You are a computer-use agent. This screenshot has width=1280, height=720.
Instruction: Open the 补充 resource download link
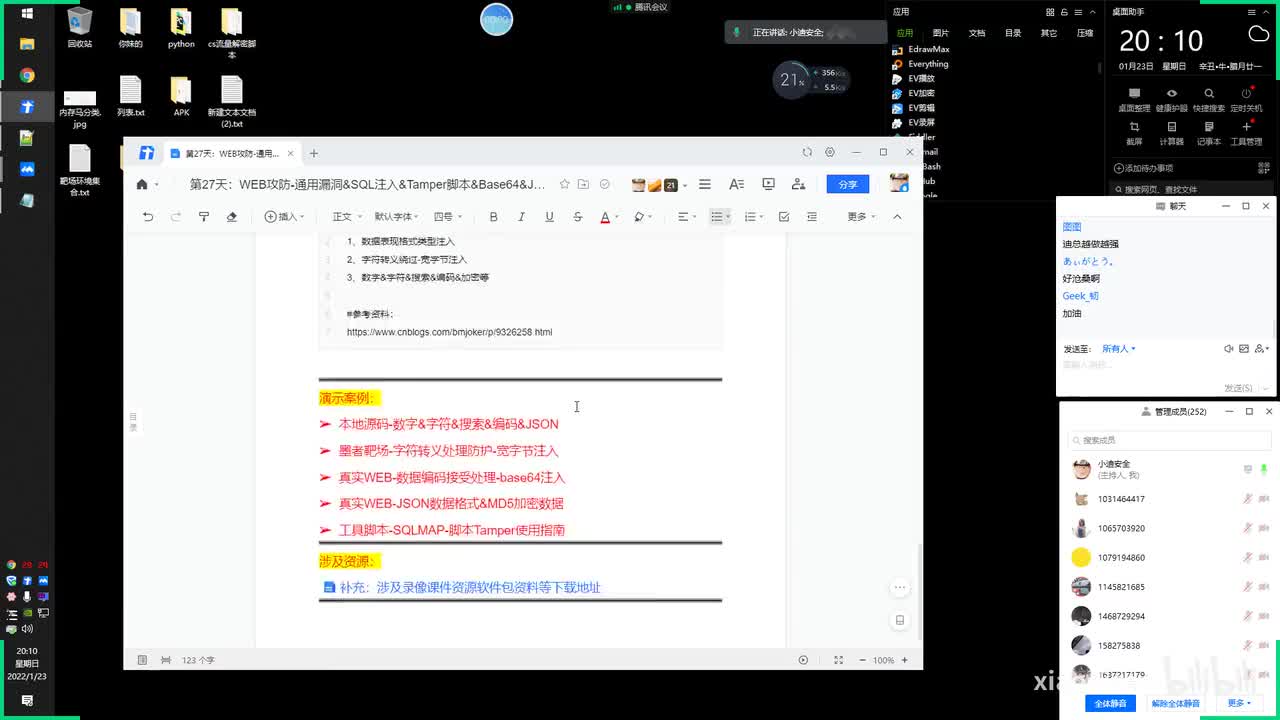pos(469,588)
